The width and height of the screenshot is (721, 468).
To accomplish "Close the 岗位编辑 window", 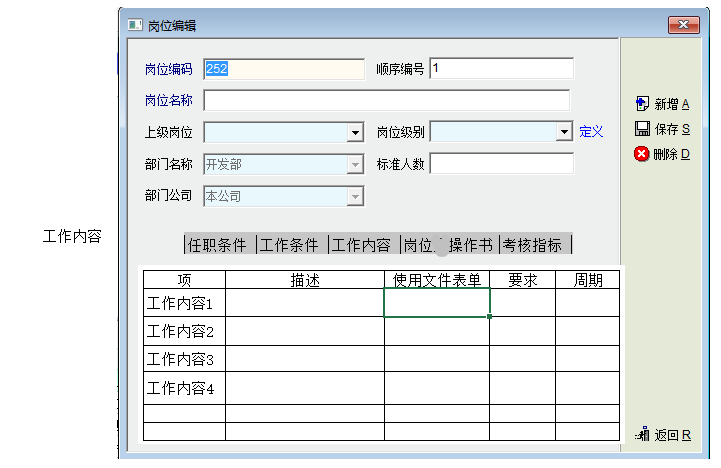I will [x=683, y=25].
